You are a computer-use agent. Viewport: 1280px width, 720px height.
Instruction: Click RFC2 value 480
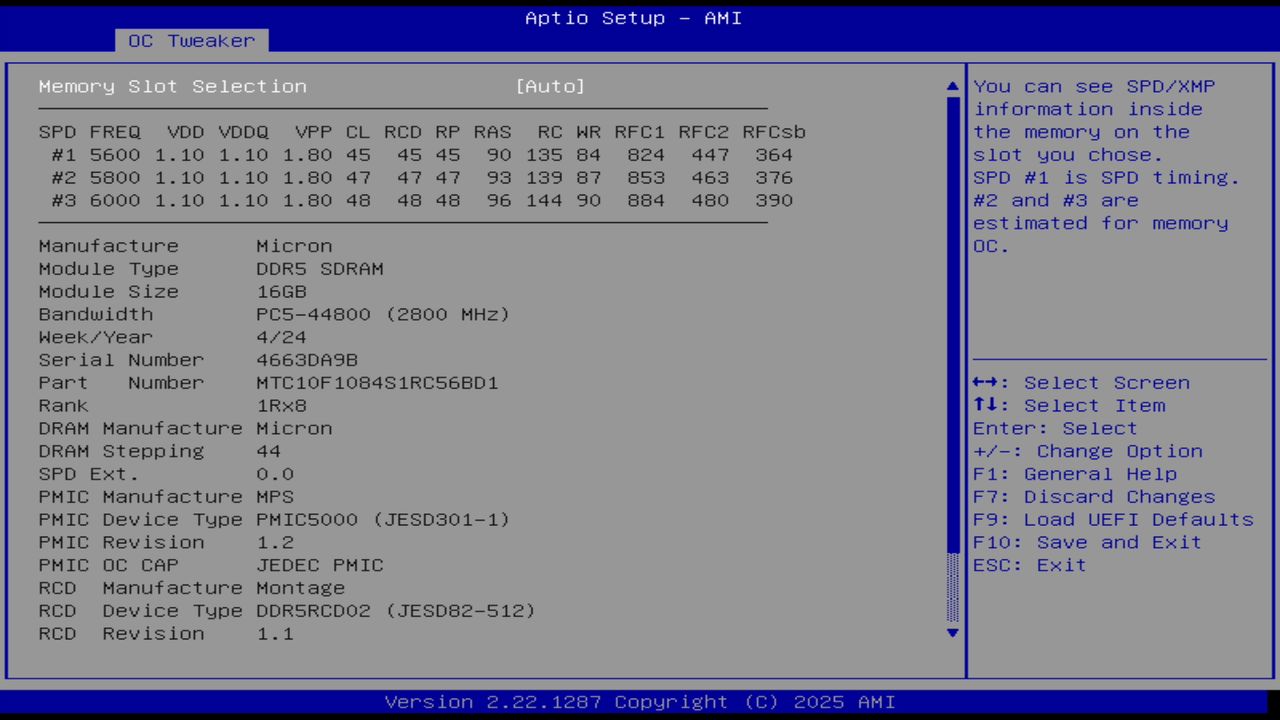click(710, 201)
